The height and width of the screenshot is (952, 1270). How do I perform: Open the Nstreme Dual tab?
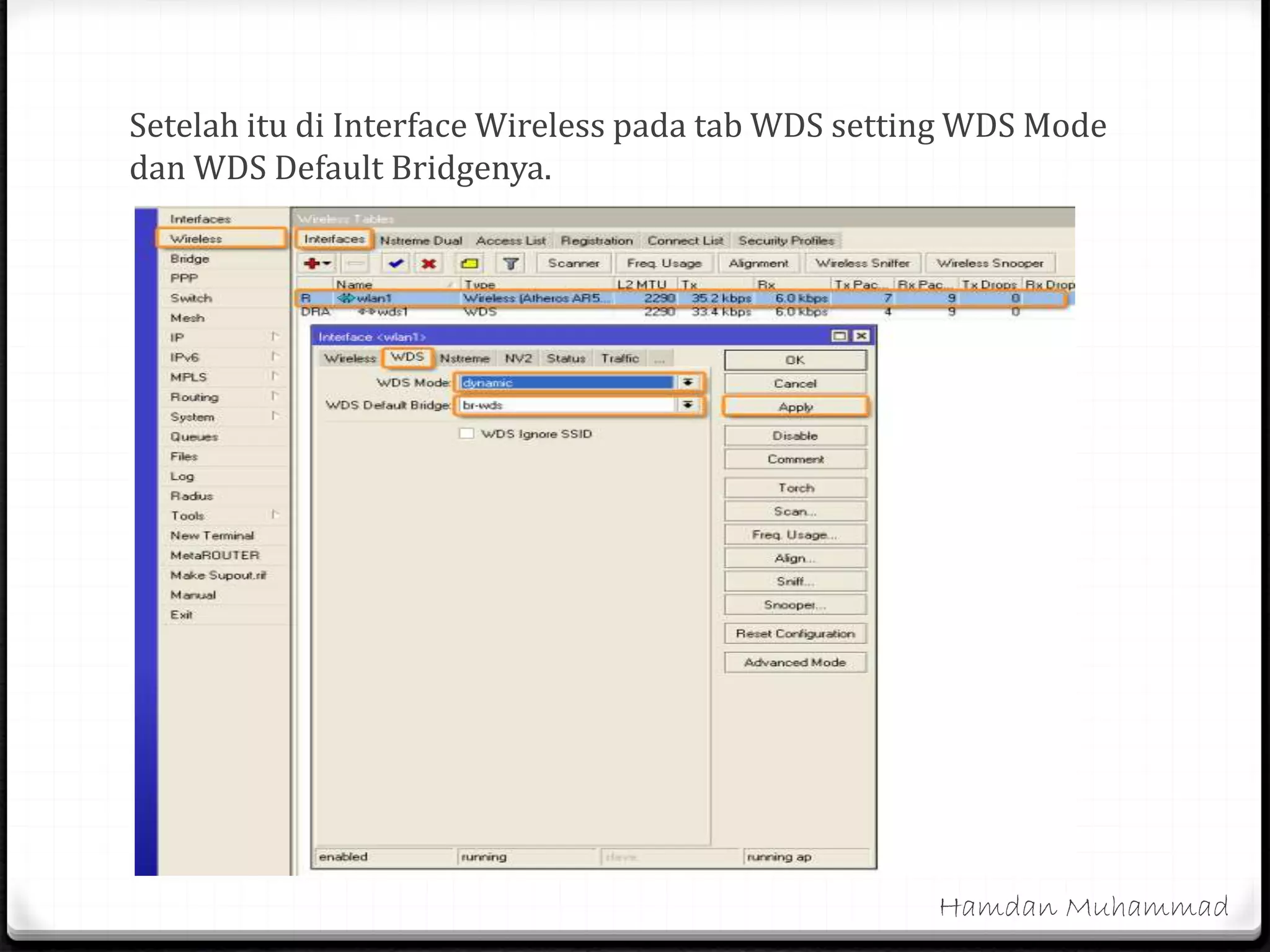pyautogui.click(x=420, y=240)
